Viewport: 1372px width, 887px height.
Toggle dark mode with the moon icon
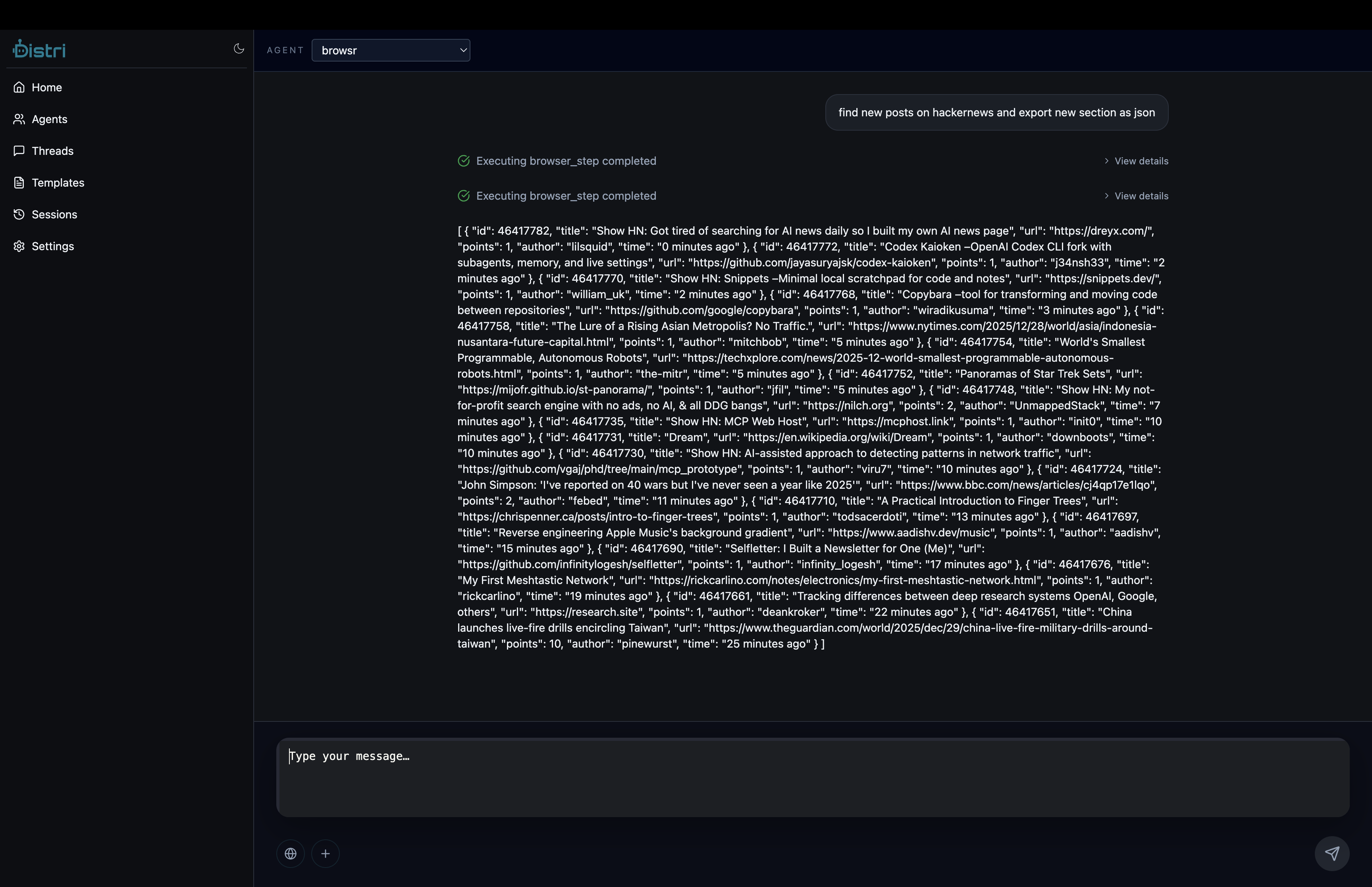point(238,49)
